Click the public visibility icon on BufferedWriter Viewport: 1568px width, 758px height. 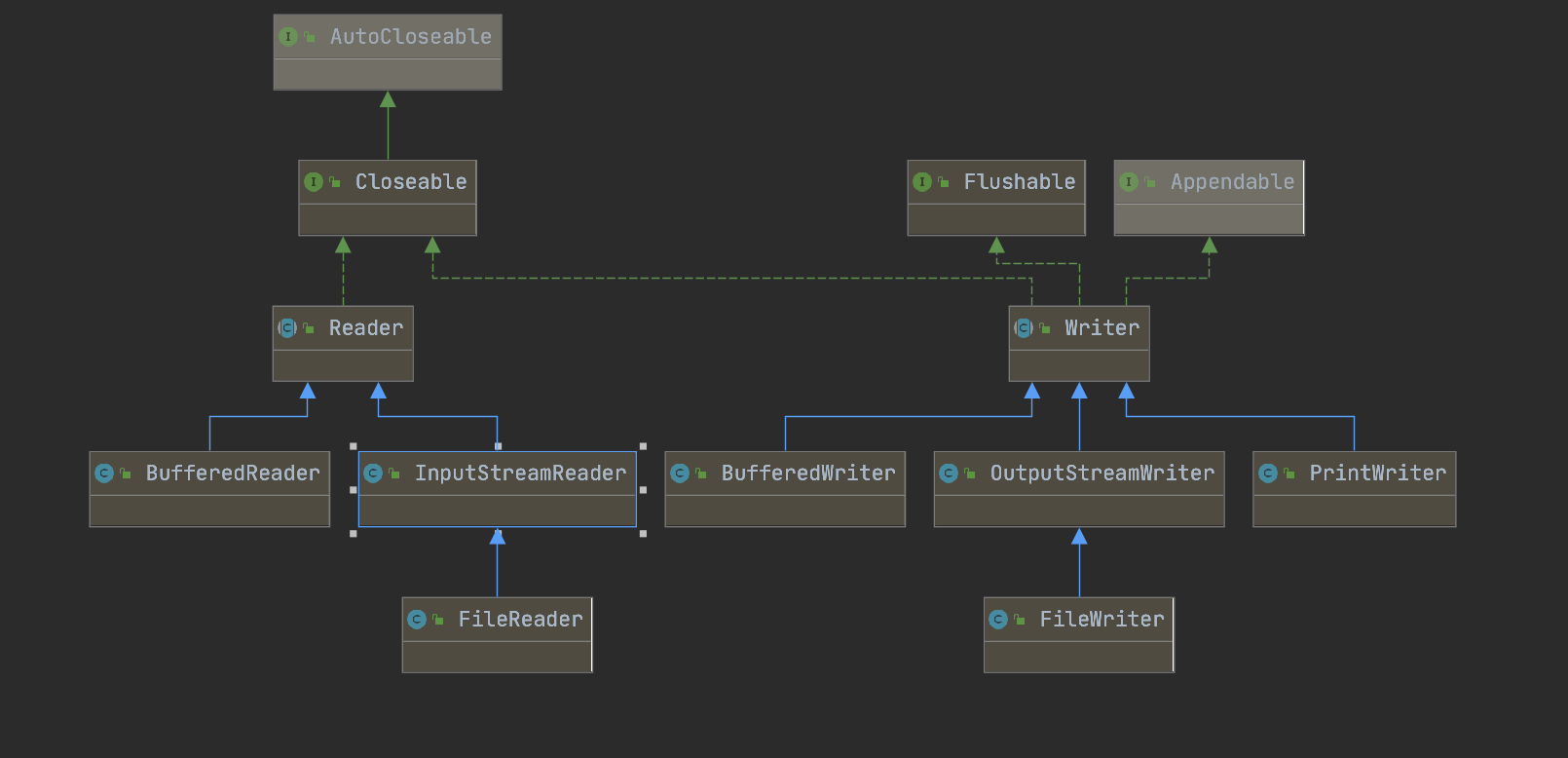701,474
